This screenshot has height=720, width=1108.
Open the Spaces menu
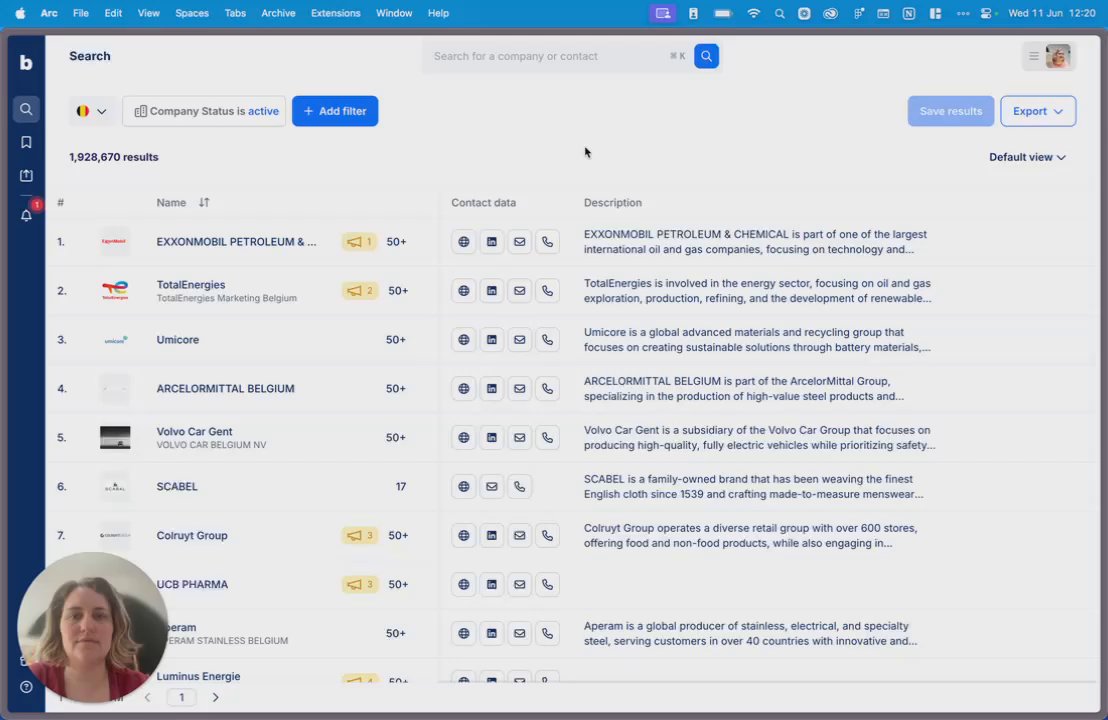[x=191, y=13]
